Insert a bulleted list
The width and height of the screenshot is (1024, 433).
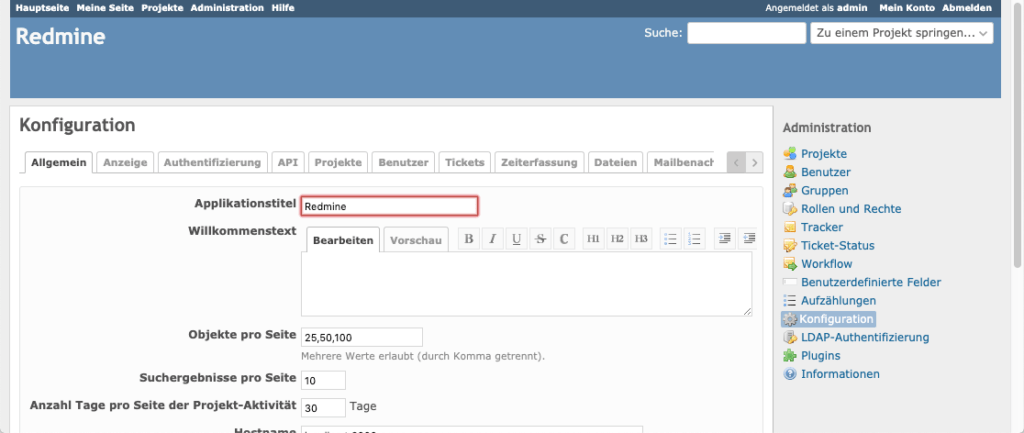pyautogui.click(x=670, y=239)
